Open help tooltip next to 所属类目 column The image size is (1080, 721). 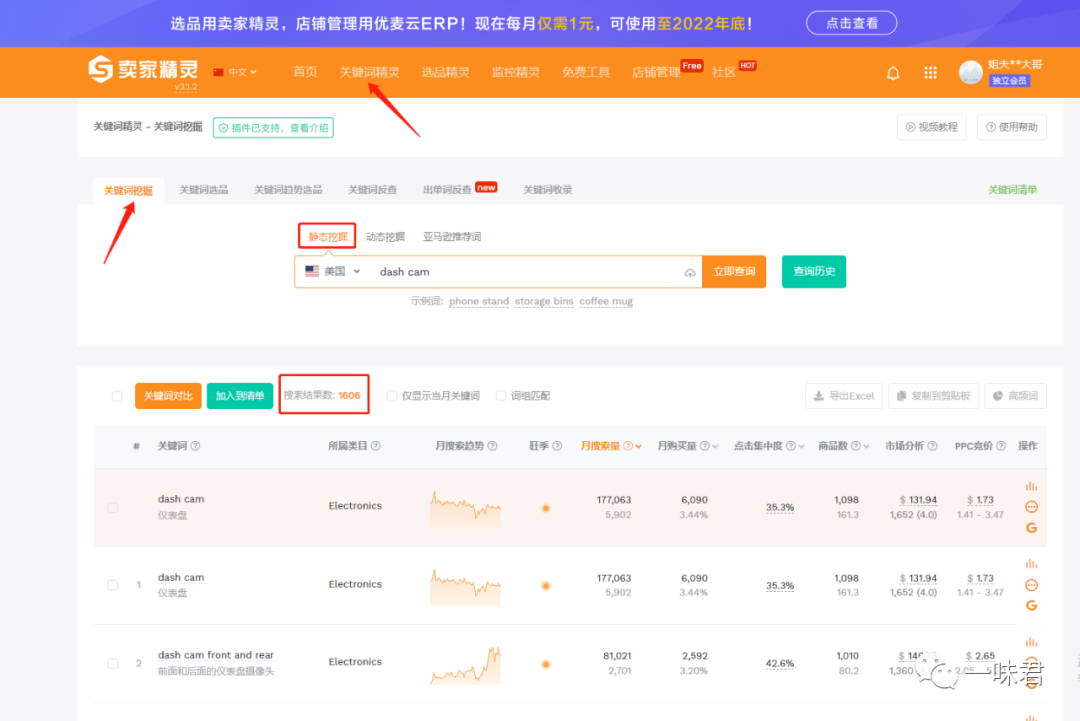tap(375, 446)
